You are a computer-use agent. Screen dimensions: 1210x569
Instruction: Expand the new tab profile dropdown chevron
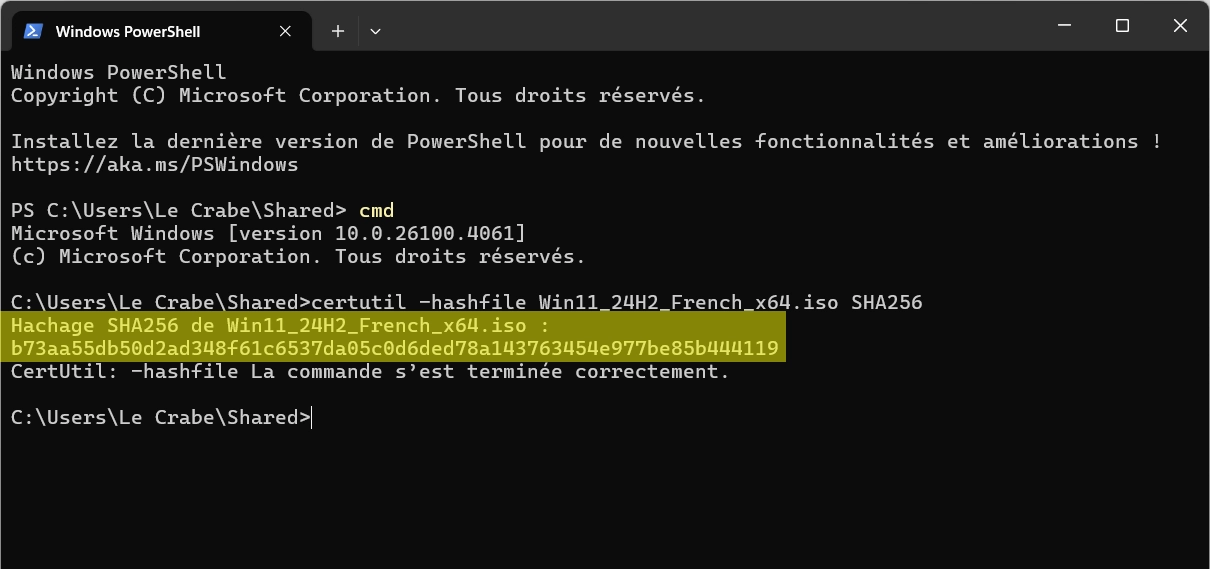[x=375, y=31]
